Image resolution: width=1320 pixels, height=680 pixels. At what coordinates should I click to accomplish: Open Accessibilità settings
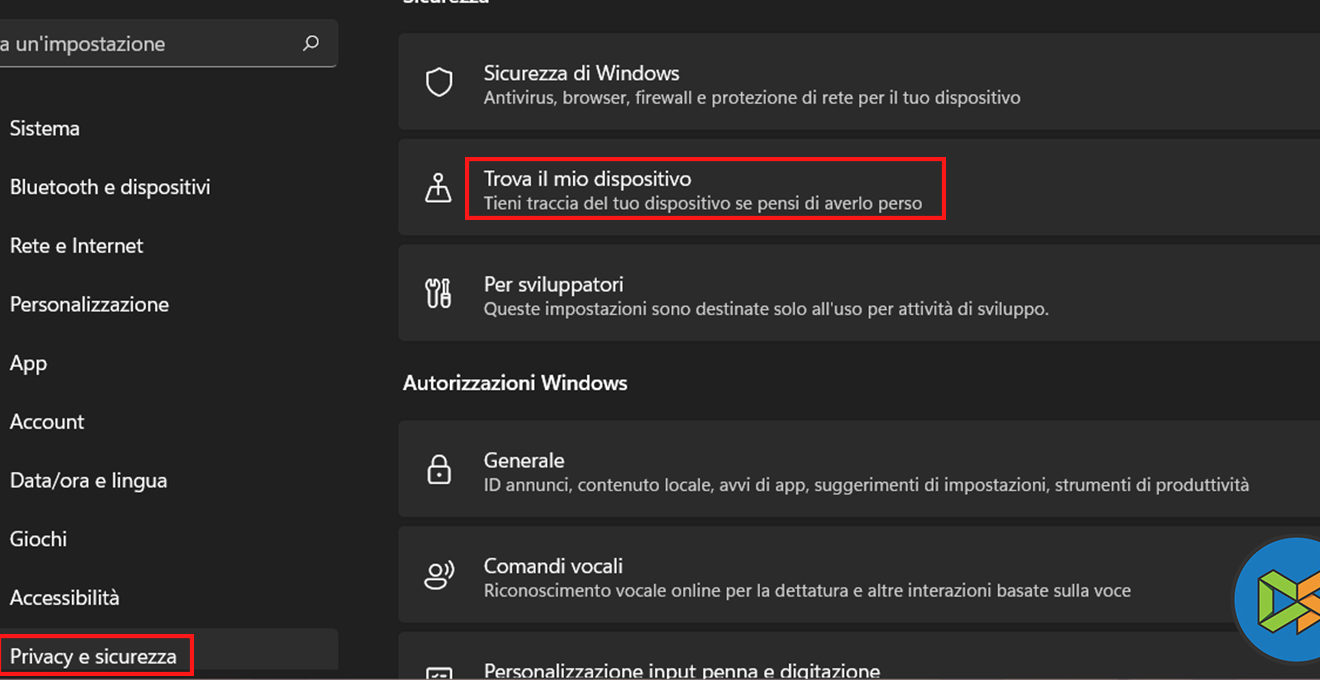tap(64, 598)
